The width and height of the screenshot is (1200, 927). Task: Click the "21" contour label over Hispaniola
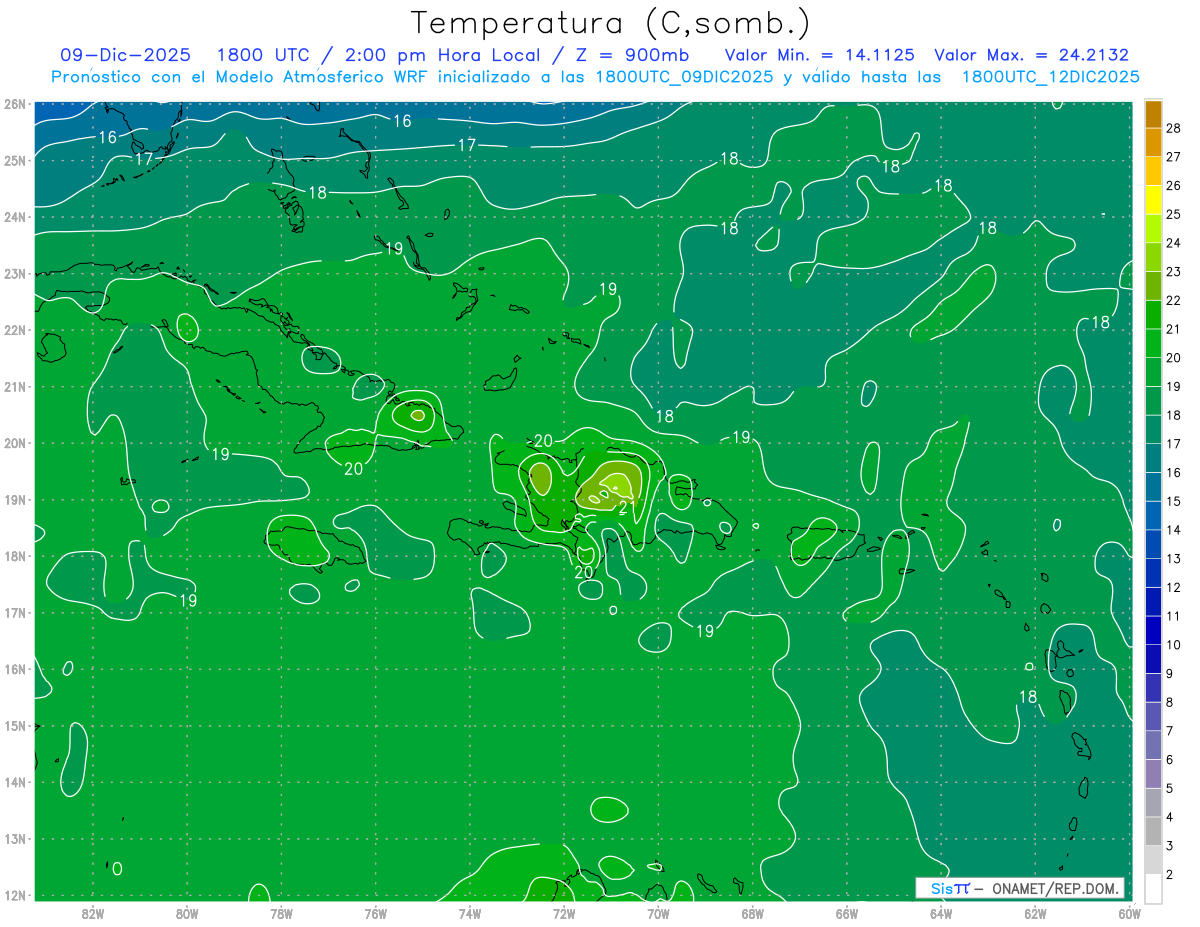coord(628,508)
